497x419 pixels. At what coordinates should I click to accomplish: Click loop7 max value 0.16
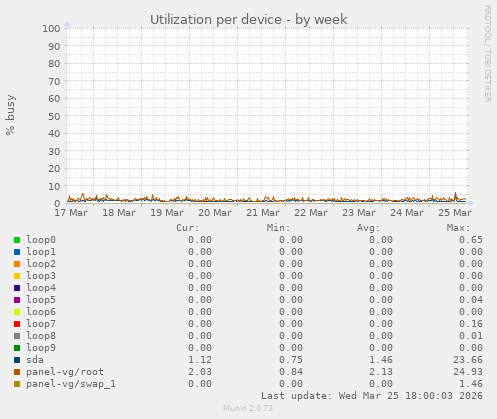pyautogui.click(x=471, y=324)
